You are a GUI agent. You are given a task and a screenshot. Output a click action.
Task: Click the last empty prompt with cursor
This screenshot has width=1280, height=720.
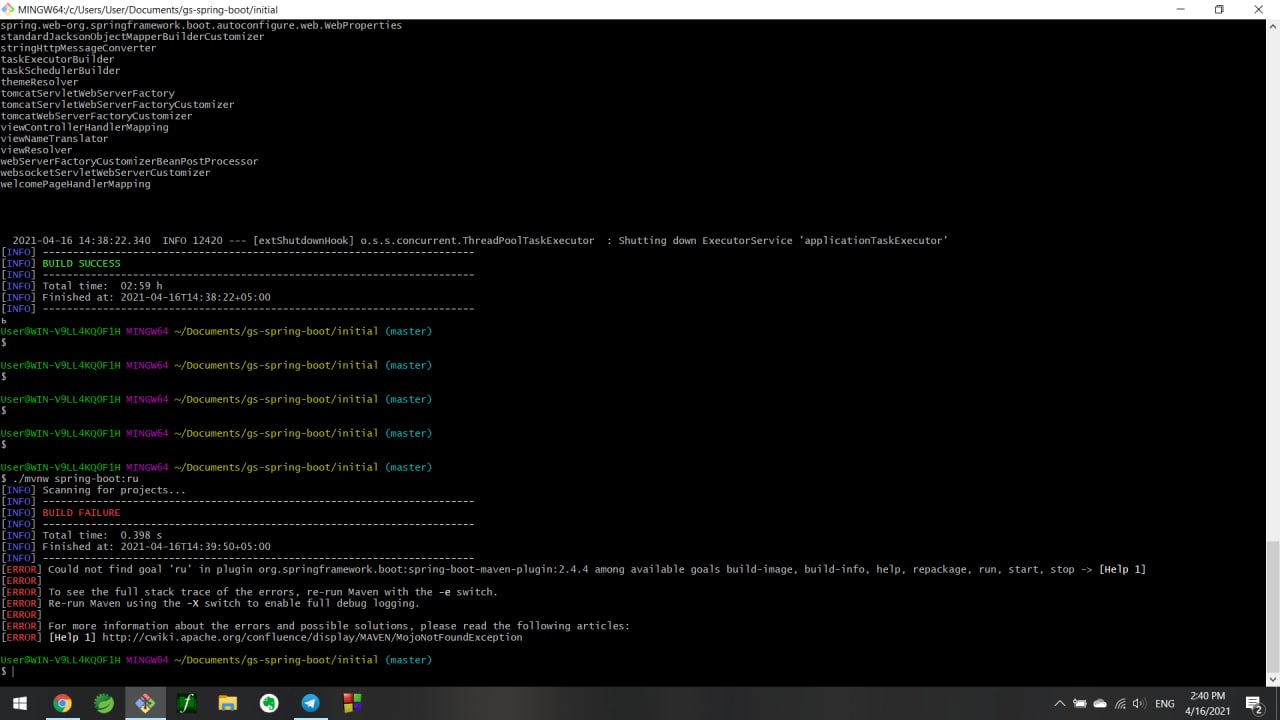[x=7, y=671]
